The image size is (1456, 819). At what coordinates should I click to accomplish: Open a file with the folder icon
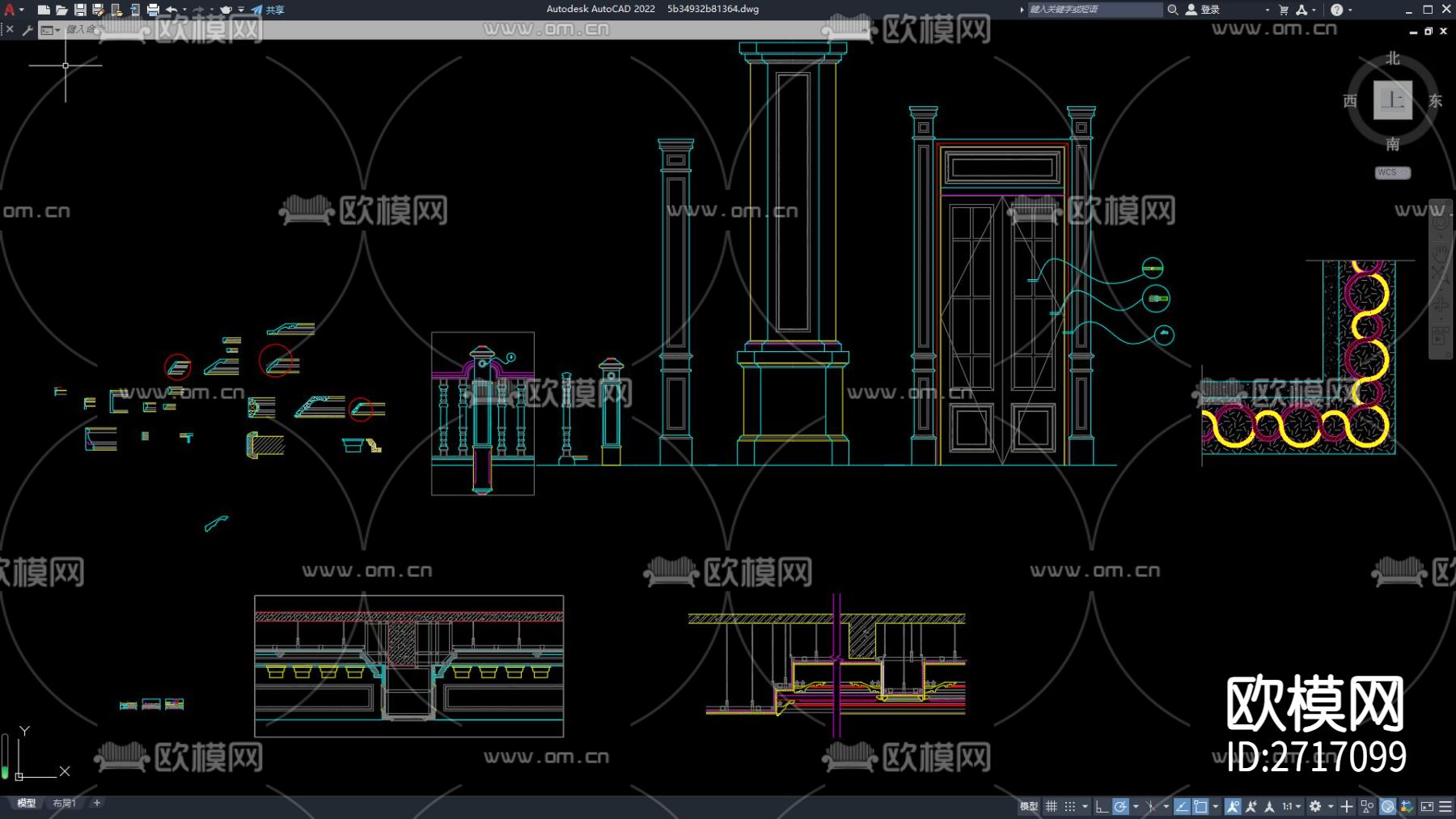61,10
